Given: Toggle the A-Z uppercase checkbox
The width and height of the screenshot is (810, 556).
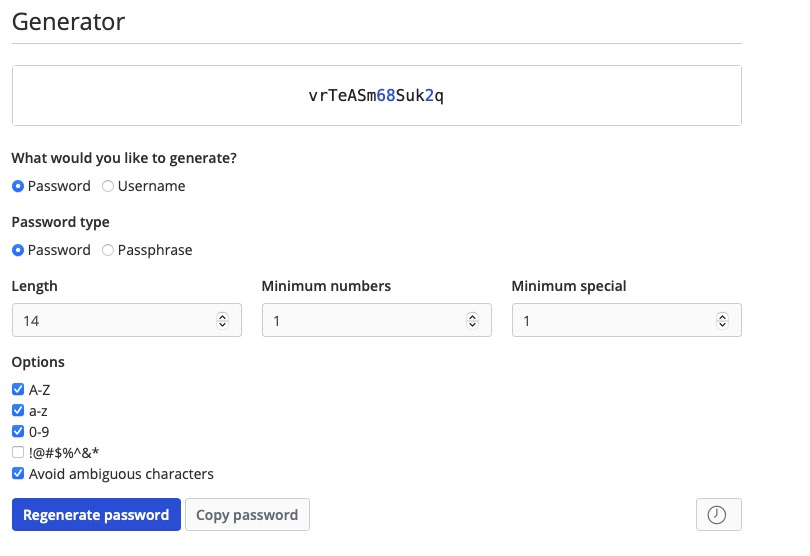Looking at the screenshot, I should coord(18,389).
